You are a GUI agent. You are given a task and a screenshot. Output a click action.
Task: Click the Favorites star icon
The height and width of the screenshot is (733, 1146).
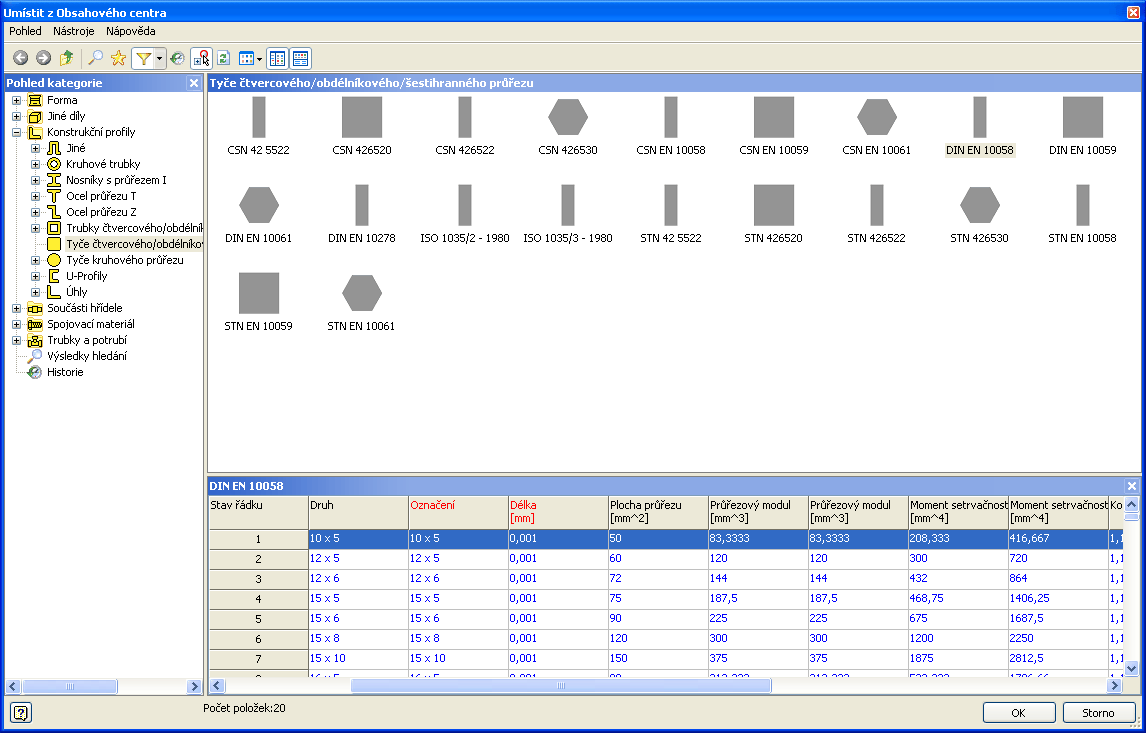118,59
